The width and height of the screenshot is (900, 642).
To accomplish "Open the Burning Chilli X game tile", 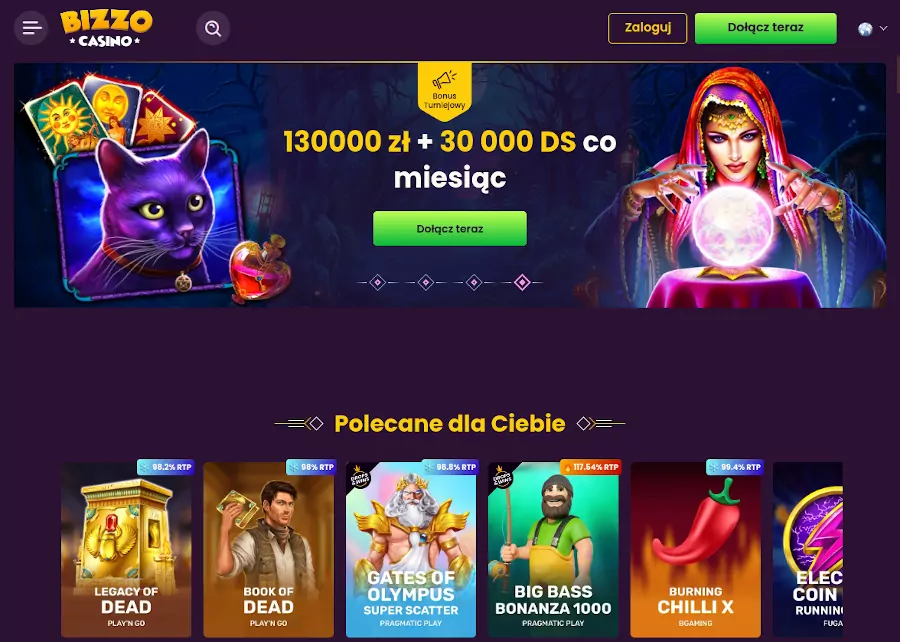I will coord(696,550).
